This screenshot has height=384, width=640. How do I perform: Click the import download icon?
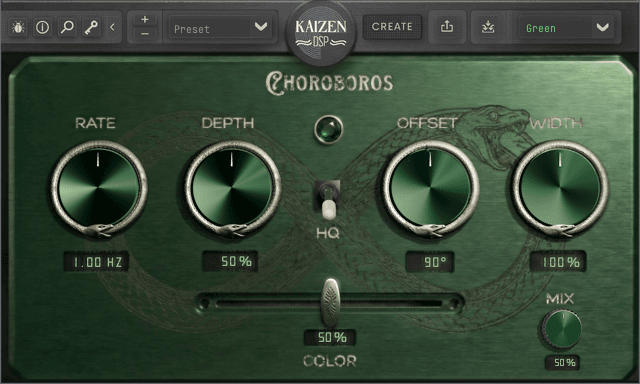[488, 27]
